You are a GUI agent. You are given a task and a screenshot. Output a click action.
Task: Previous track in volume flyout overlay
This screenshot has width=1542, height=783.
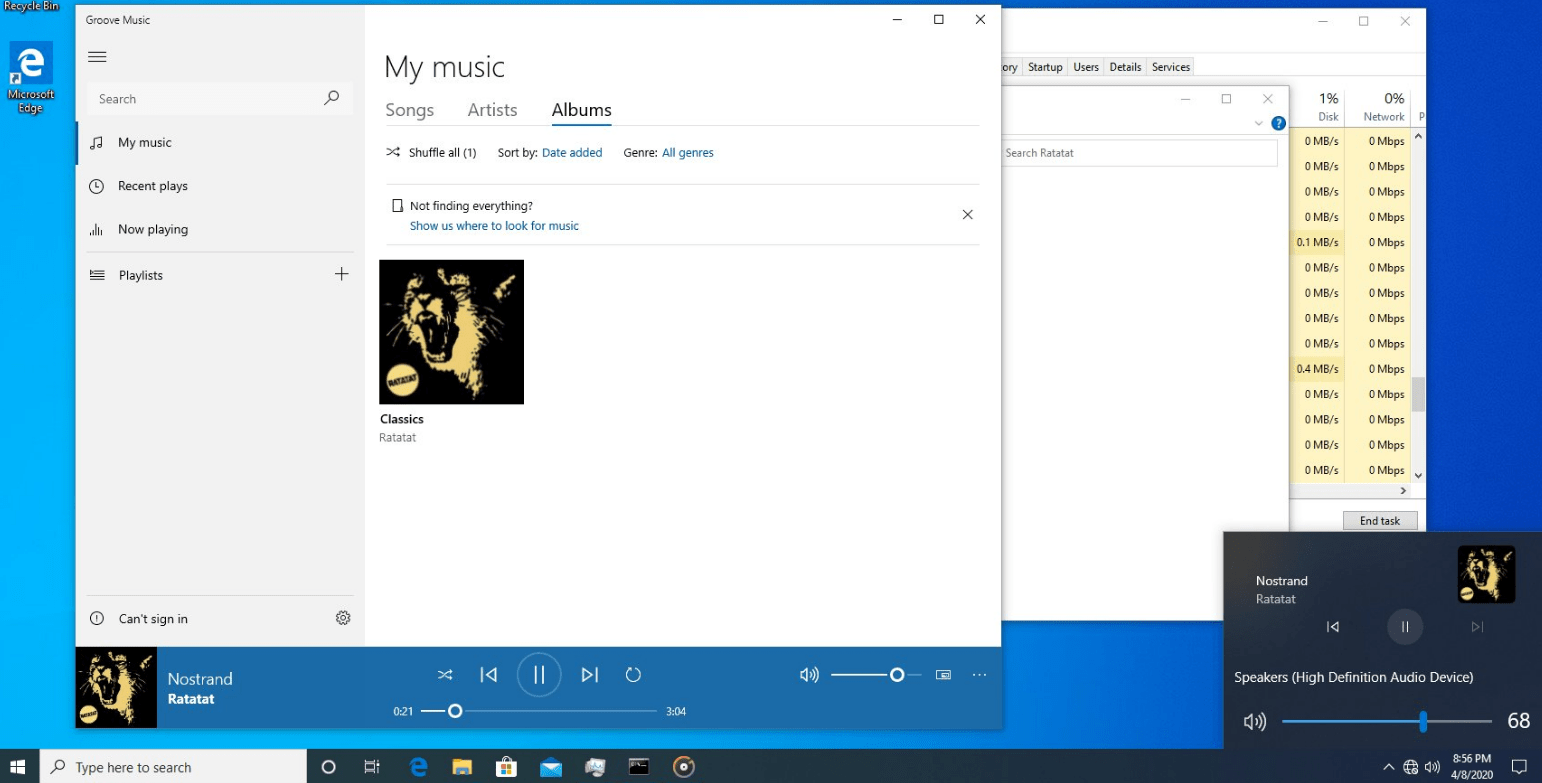pos(1332,627)
